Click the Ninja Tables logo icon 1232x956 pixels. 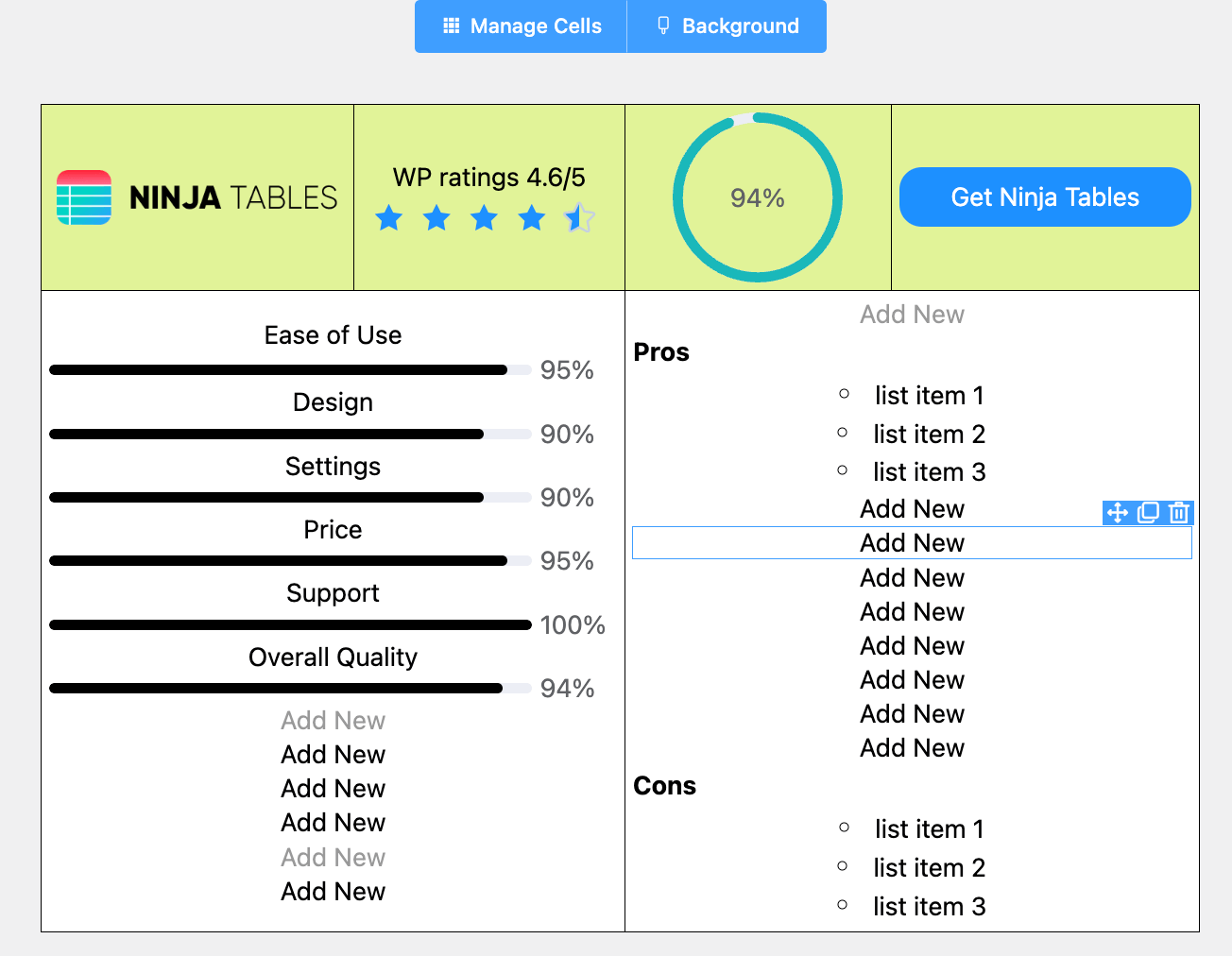pyautogui.click(x=84, y=196)
